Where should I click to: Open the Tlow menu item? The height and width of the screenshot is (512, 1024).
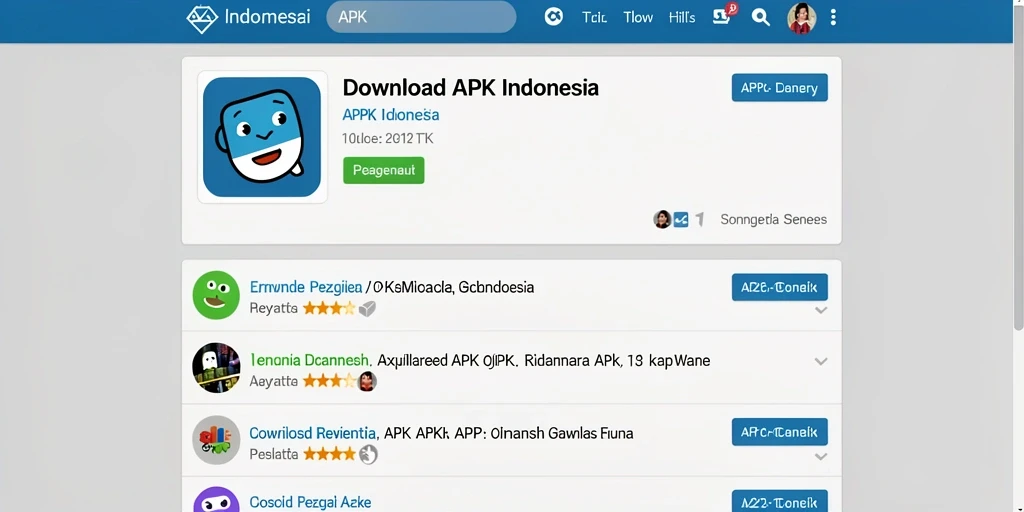638,18
